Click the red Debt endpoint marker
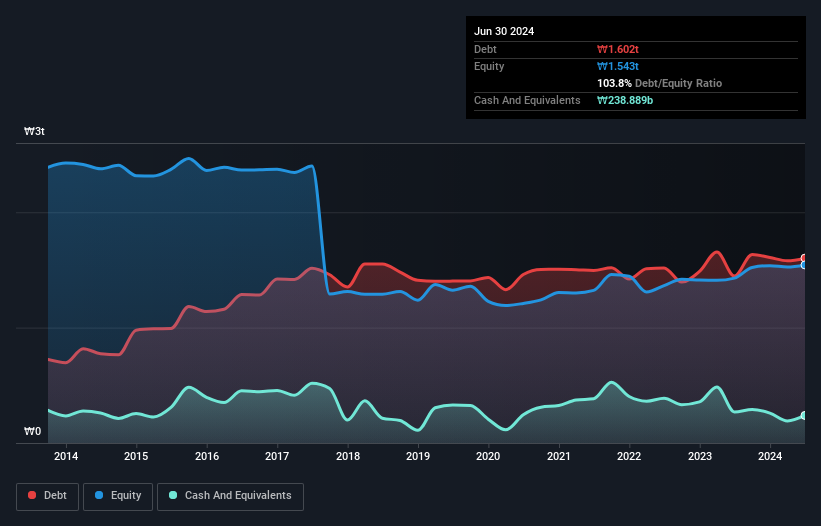Image resolution: width=821 pixels, height=526 pixels. pos(804,258)
